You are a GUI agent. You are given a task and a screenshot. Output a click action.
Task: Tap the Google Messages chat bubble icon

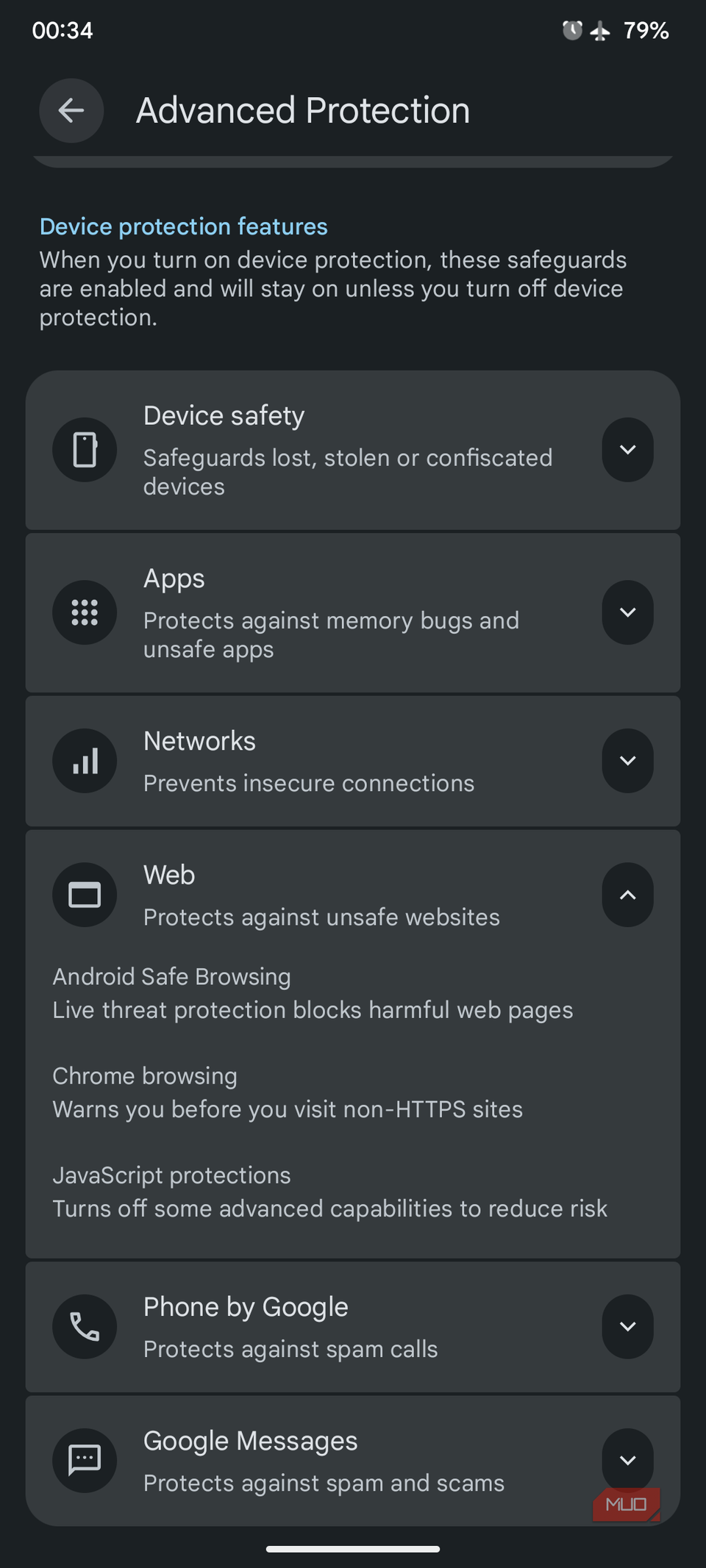85,1461
